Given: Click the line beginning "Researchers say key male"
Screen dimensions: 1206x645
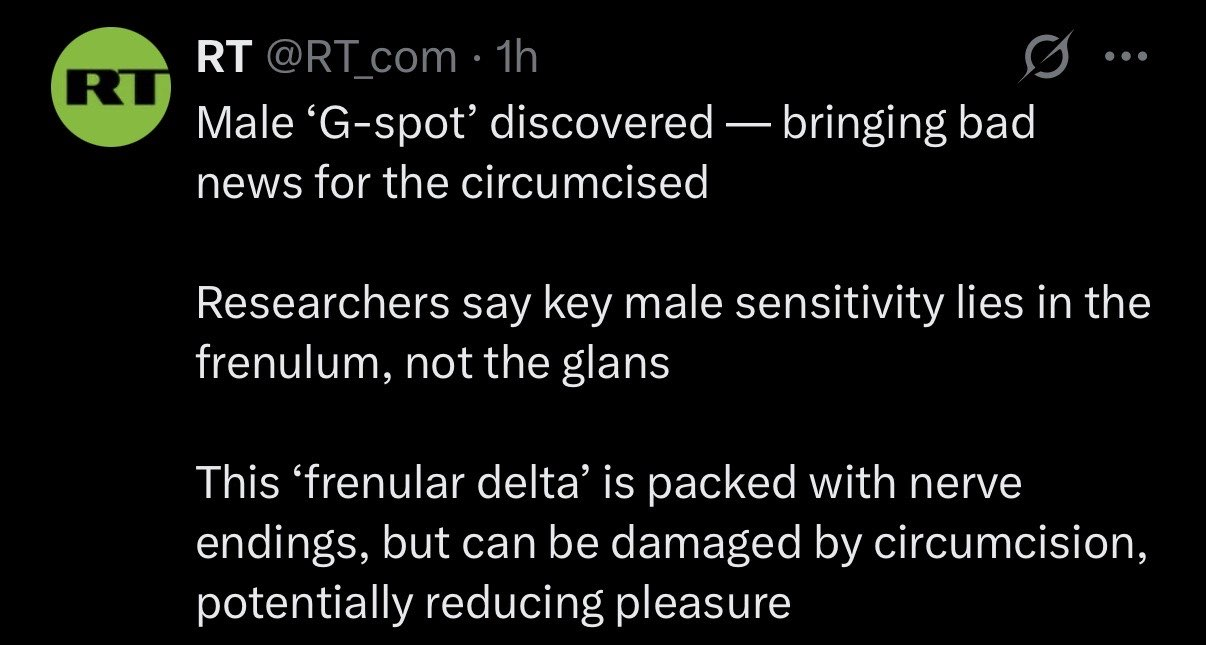Looking at the screenshot, I should coord(672,303).
